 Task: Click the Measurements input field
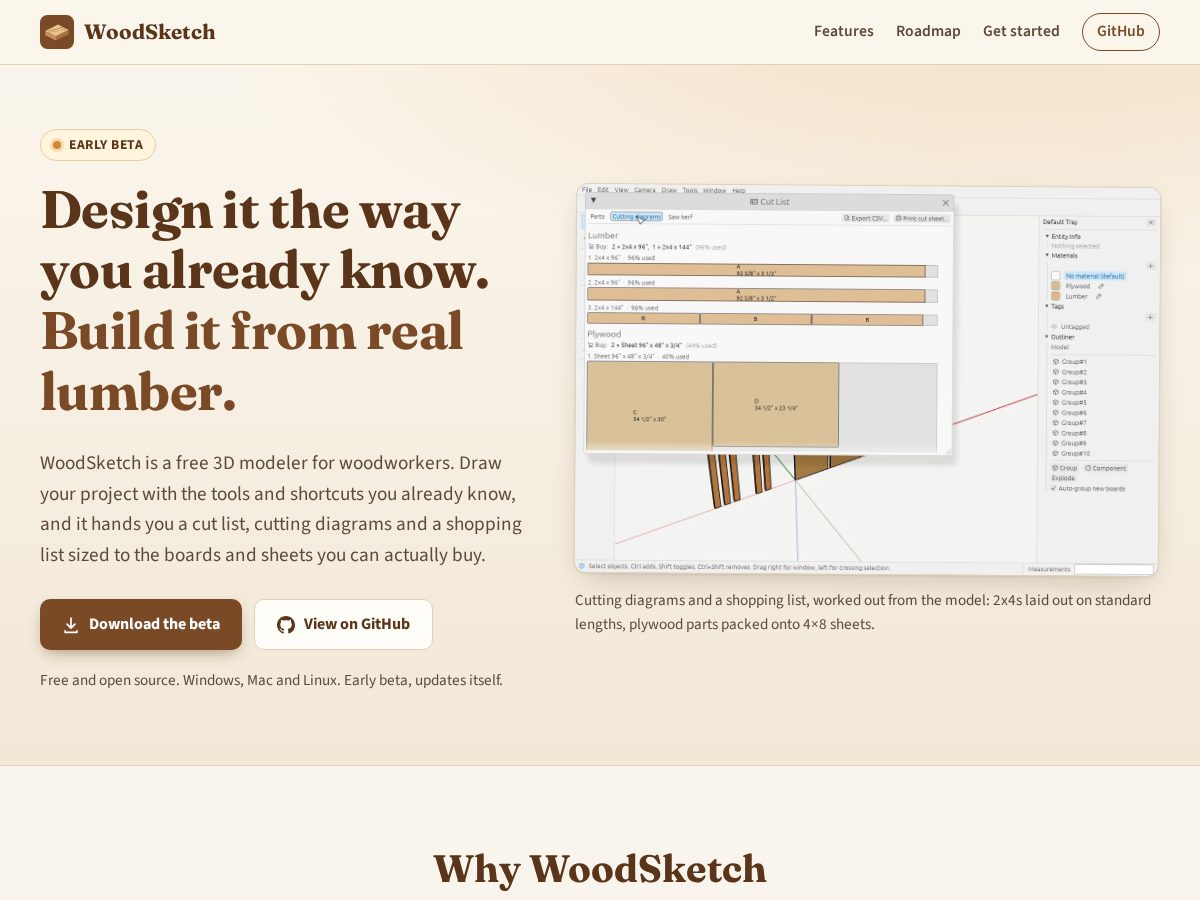[1113, 569]
